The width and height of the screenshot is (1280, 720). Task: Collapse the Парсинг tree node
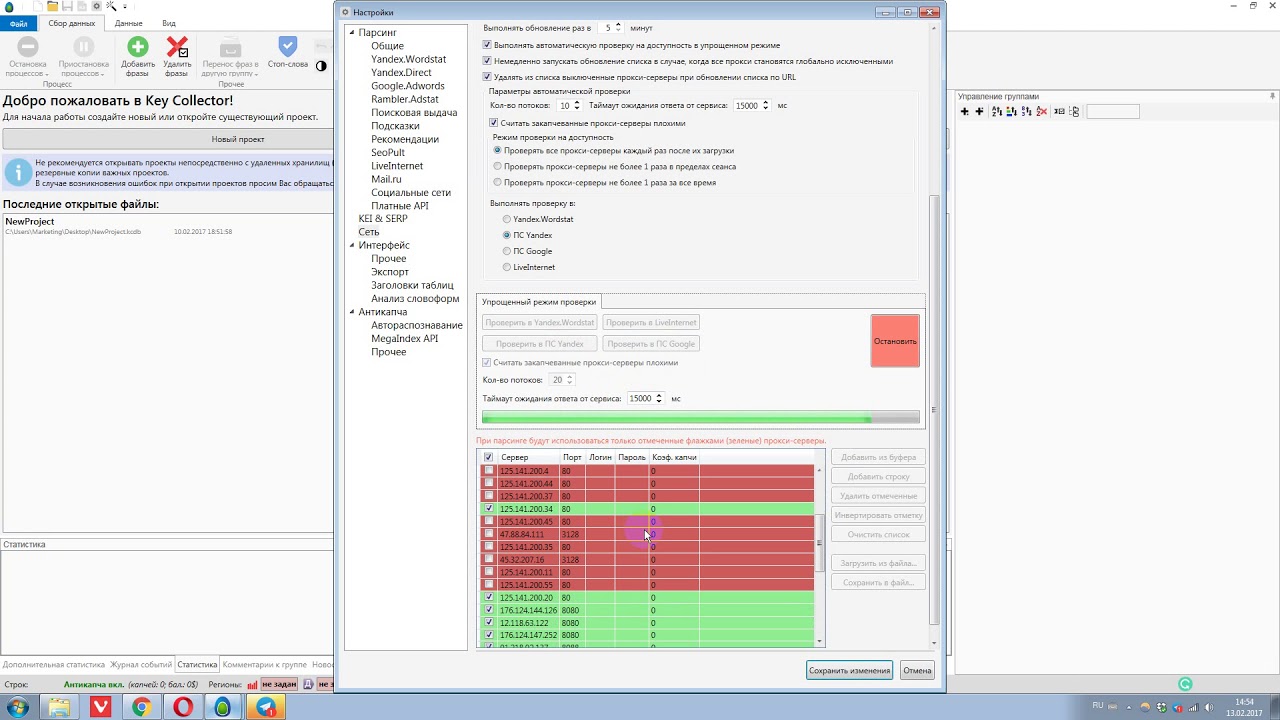(352, 33)
